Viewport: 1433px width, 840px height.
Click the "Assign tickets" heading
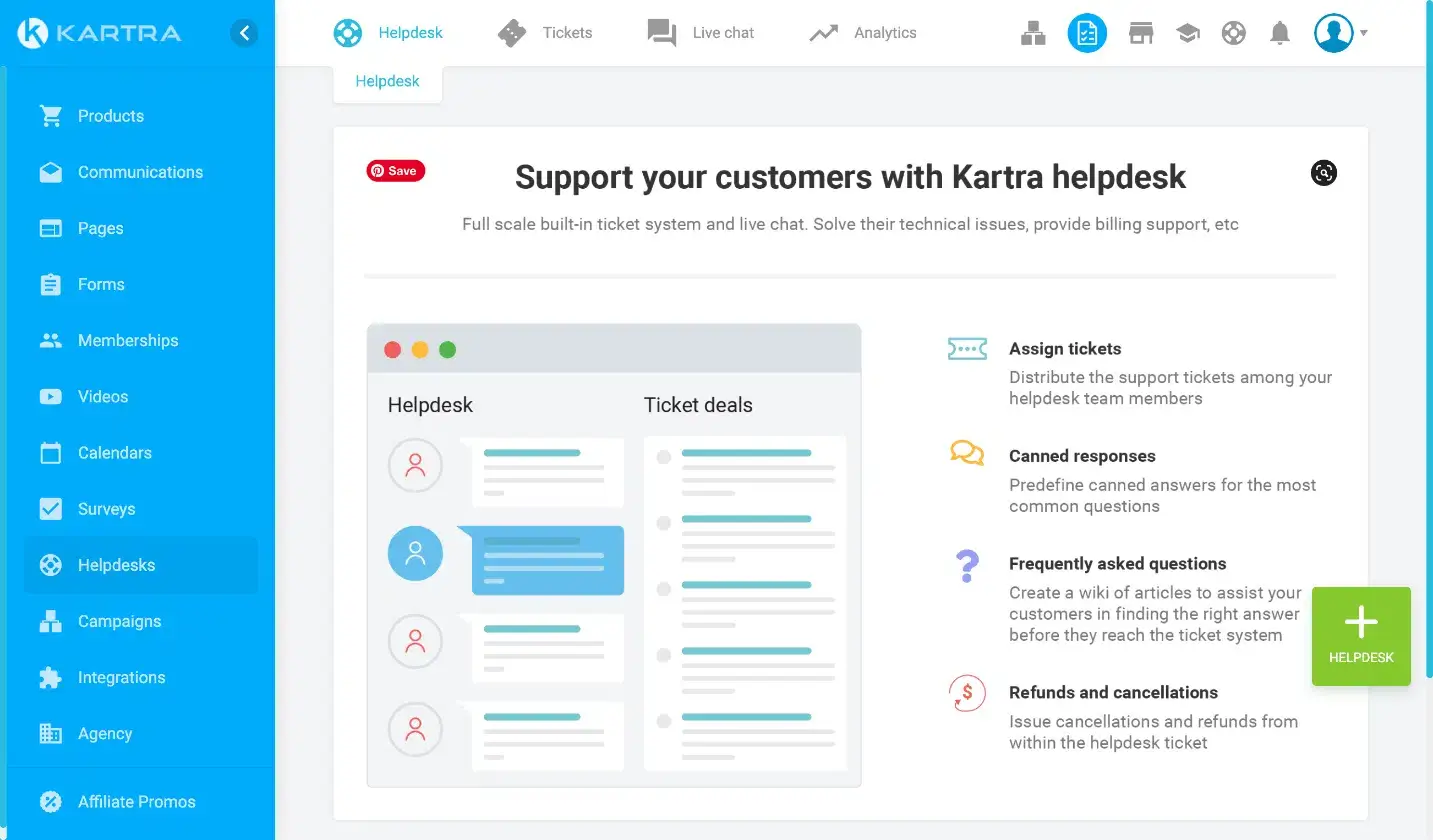[x=1065, y=349]
